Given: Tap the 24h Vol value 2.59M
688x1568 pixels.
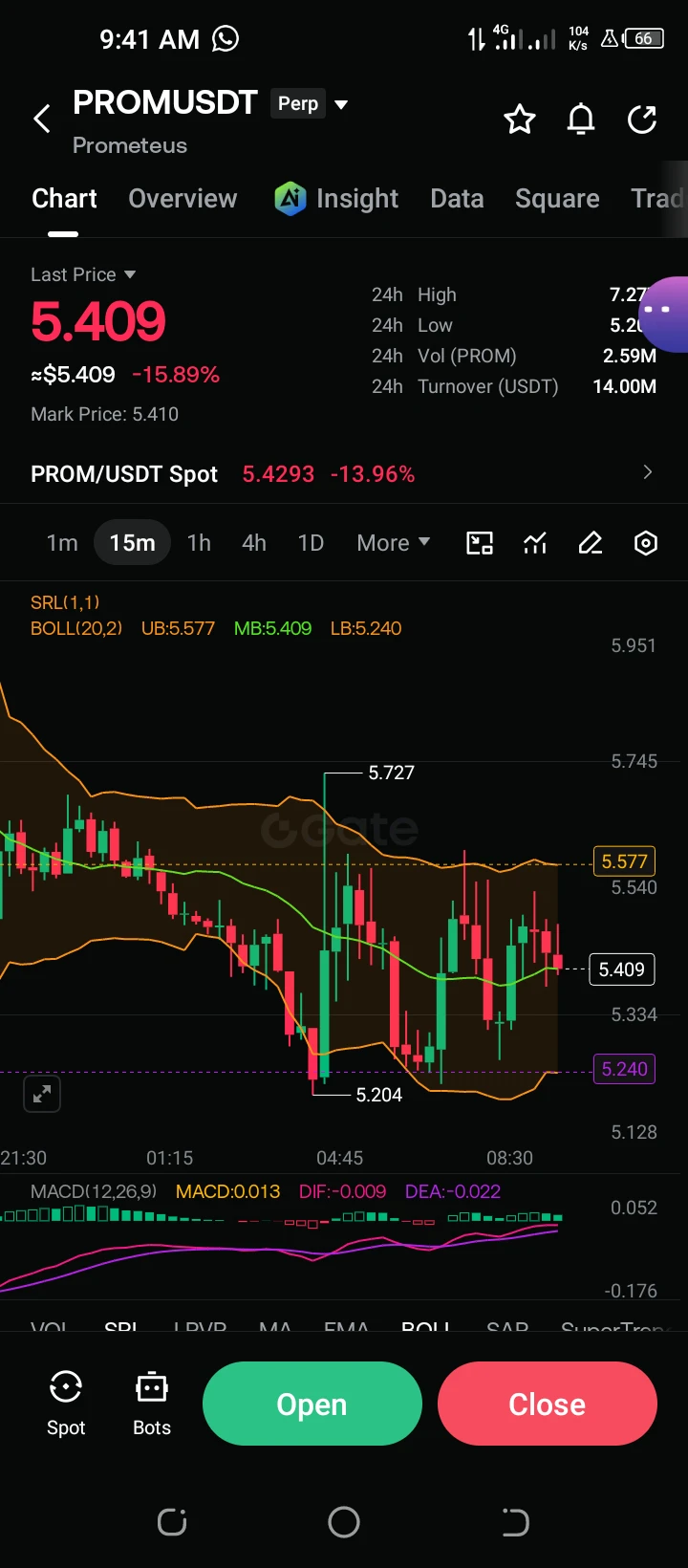Looking at the screenshot, I should point(630,356).
